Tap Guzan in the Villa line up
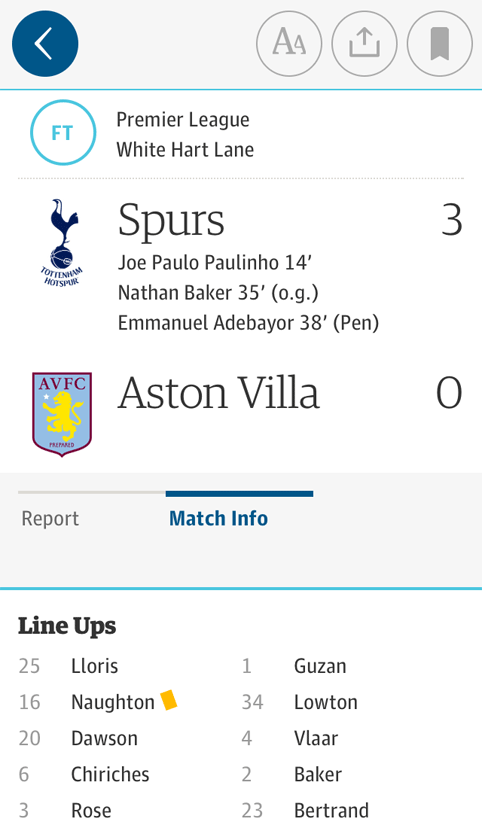The width and height of the screenshot is (482, 825). click(320, 666)
